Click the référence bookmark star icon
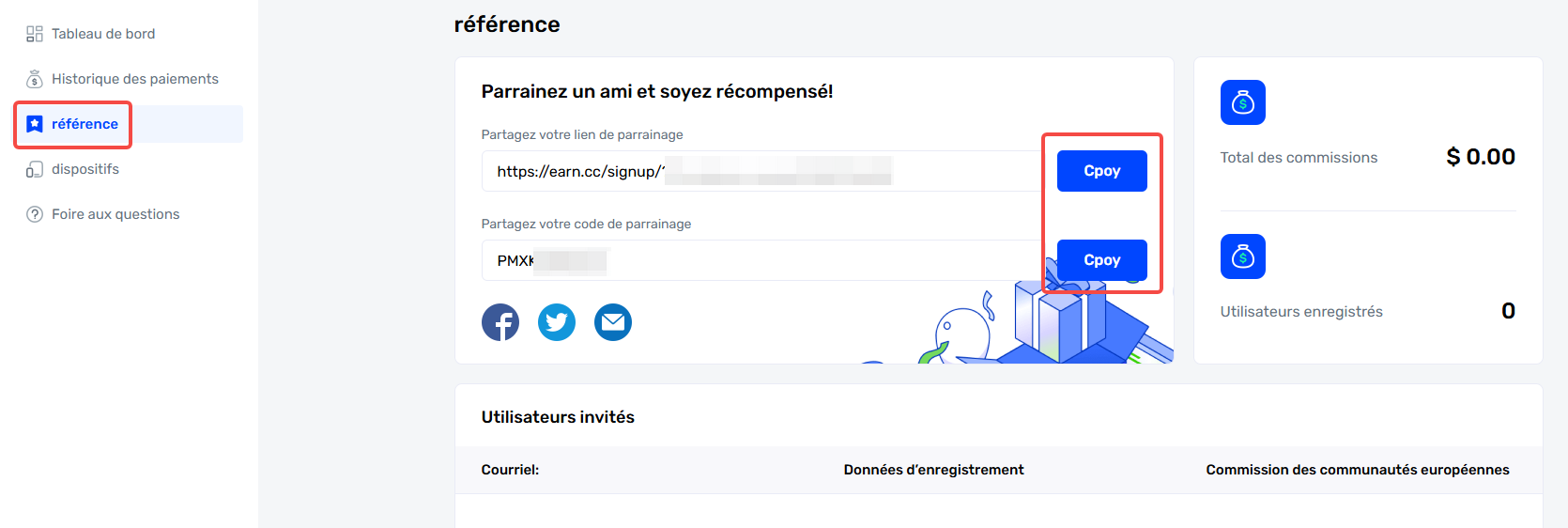This screenshot has height=528, width=1568. (x=35, y=124)
